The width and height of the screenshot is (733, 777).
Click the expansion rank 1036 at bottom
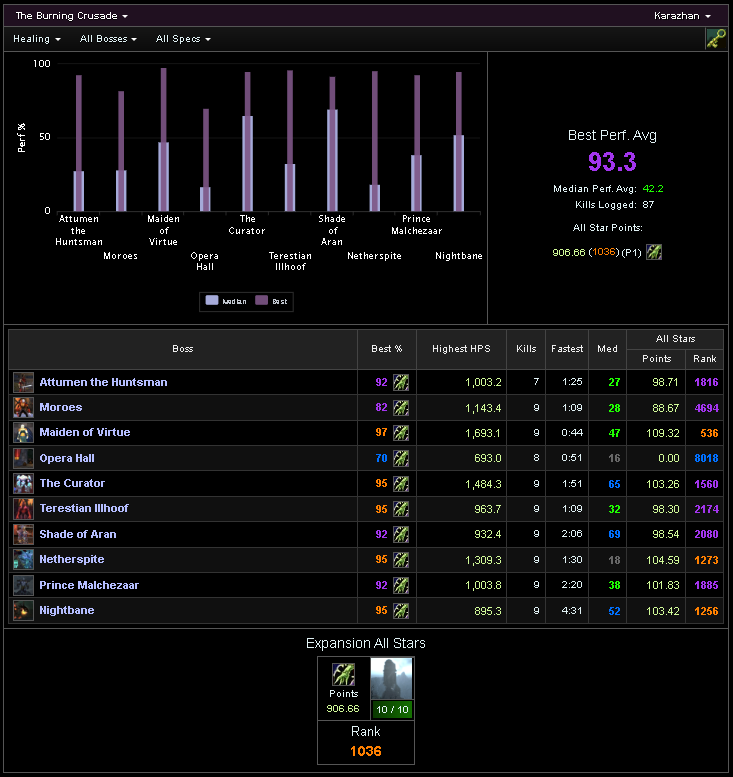pyautogui.click(x=366, y=751)
